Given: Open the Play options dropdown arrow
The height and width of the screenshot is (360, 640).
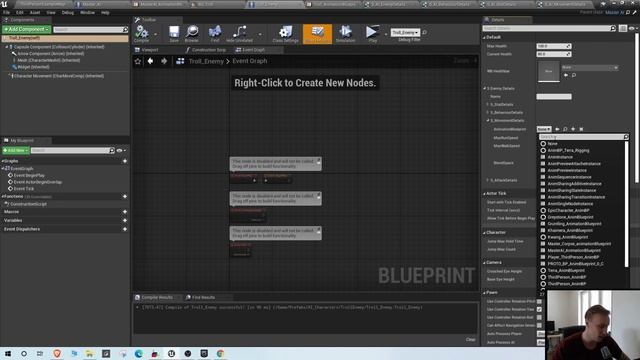Looking at the screenshot, I should (385, 34).
